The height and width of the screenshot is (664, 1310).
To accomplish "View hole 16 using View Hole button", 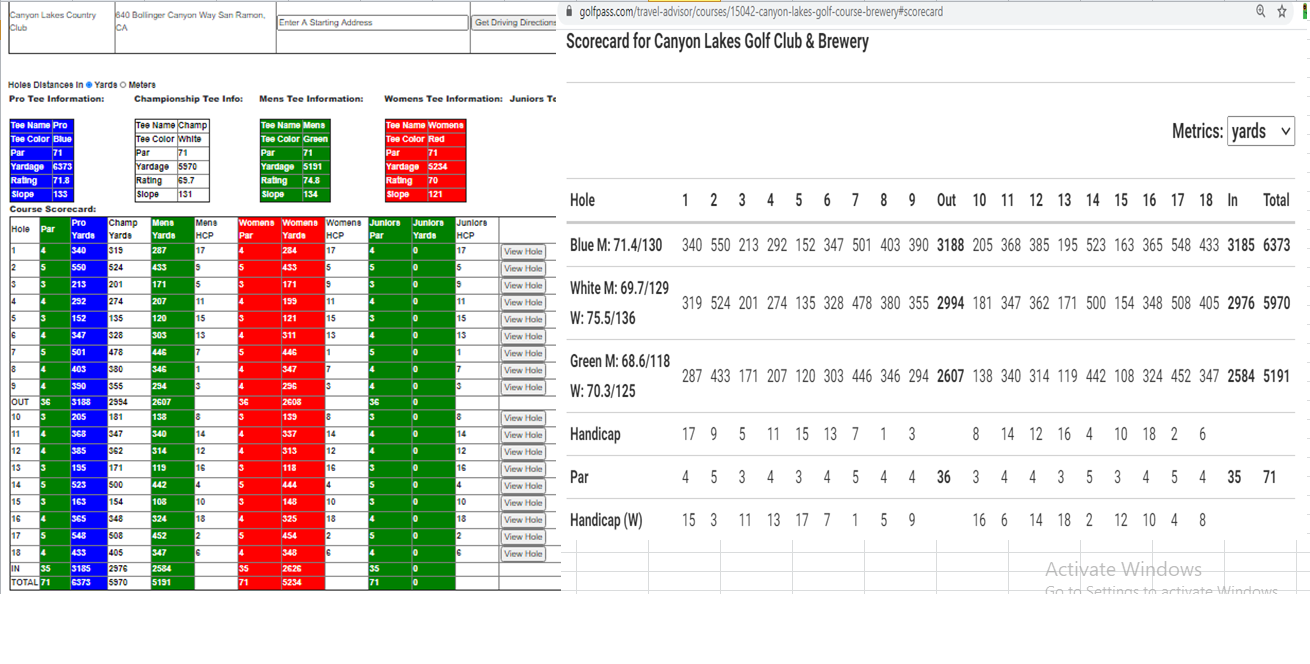I will (x=523, y=520).
